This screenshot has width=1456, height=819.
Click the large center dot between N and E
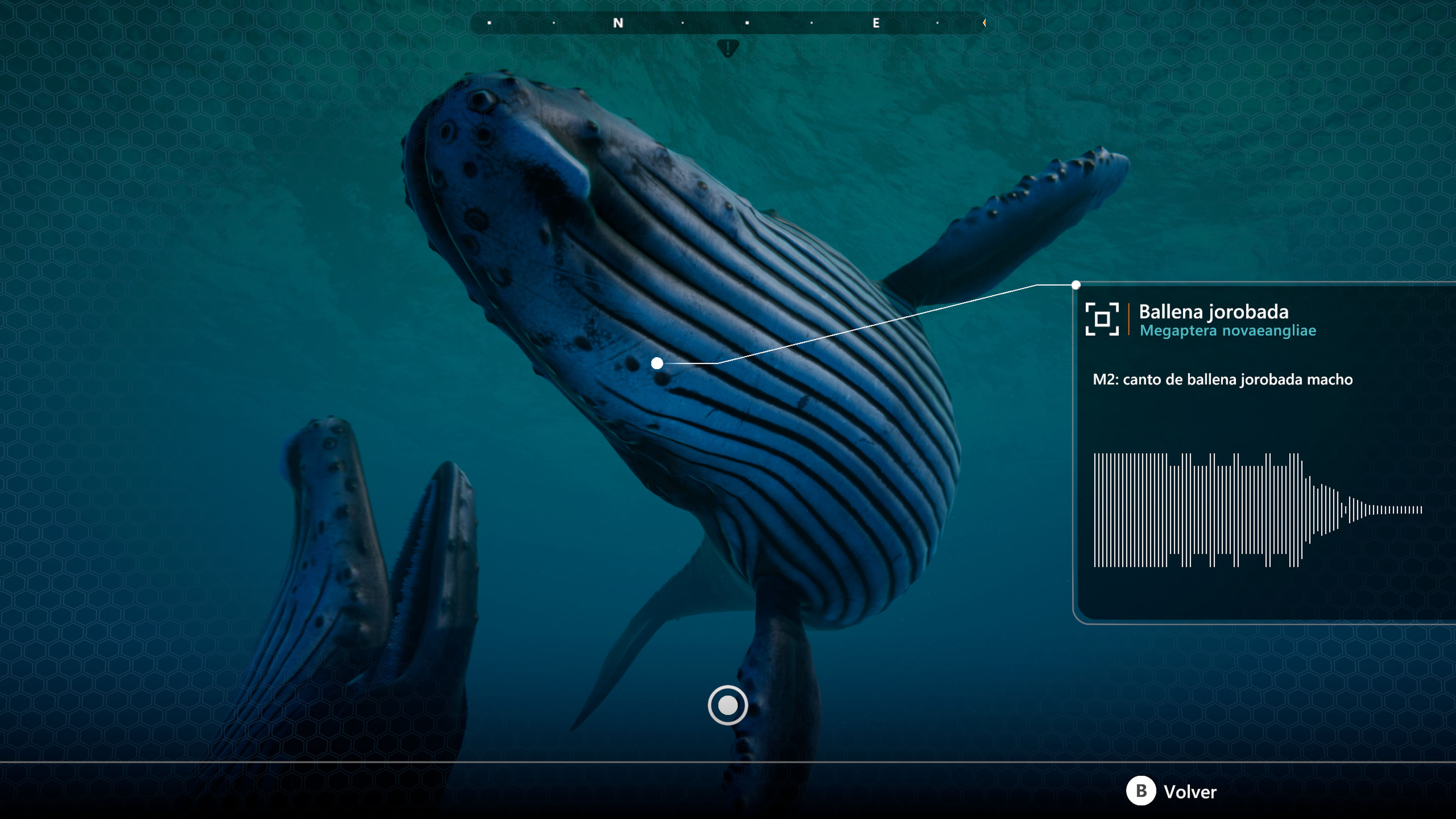pos(747,23)
